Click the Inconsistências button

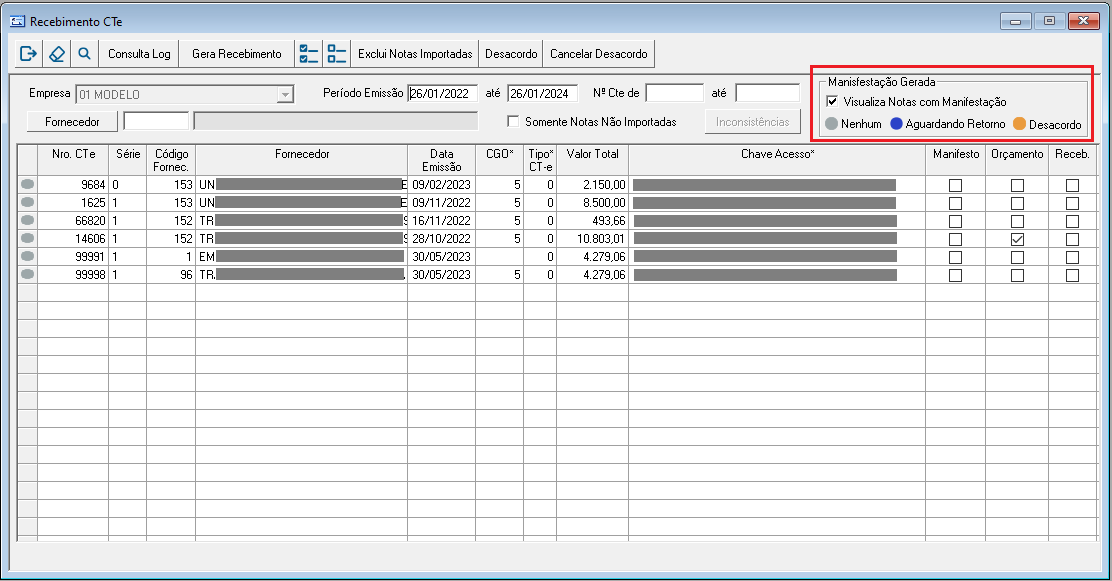coord(752,122)
